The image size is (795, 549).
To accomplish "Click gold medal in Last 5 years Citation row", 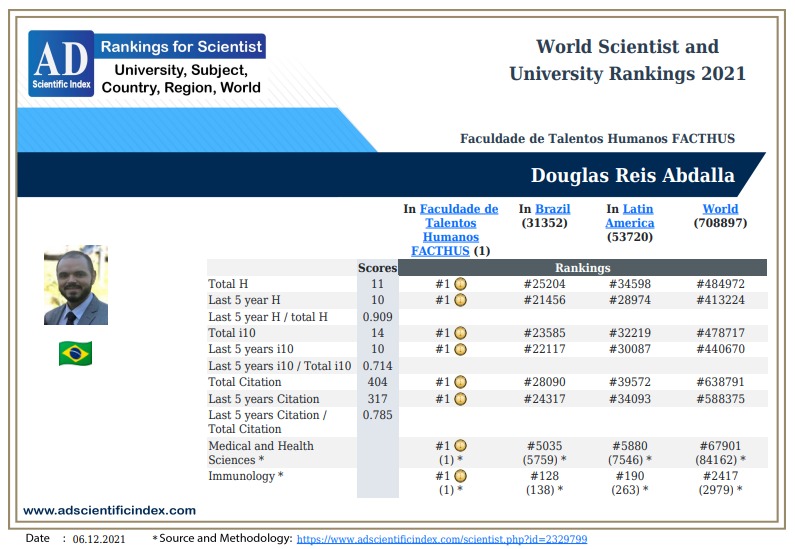I will tap(460, 398).
